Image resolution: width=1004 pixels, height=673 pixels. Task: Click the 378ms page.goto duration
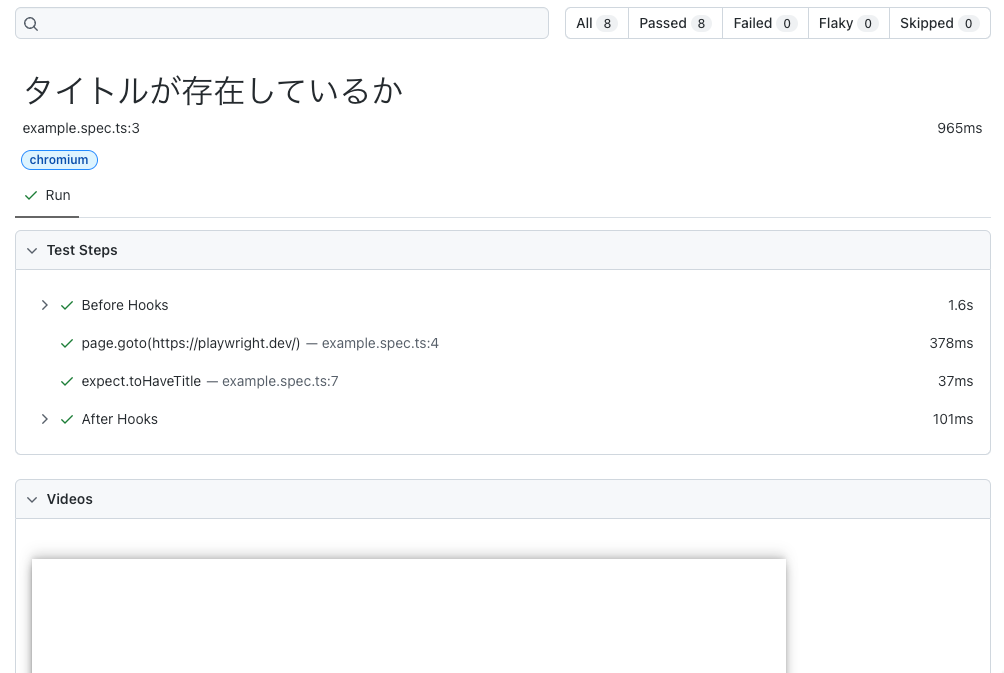tap(951, 343)
